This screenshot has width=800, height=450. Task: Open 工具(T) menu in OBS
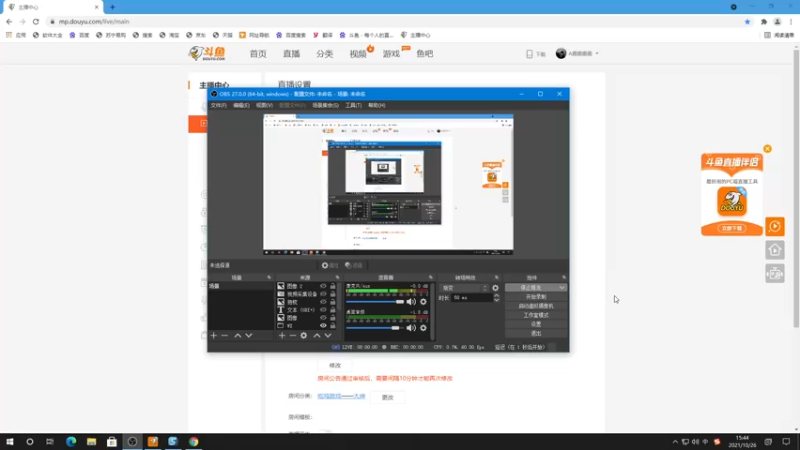pyautogui.click(x=353, y=105)
